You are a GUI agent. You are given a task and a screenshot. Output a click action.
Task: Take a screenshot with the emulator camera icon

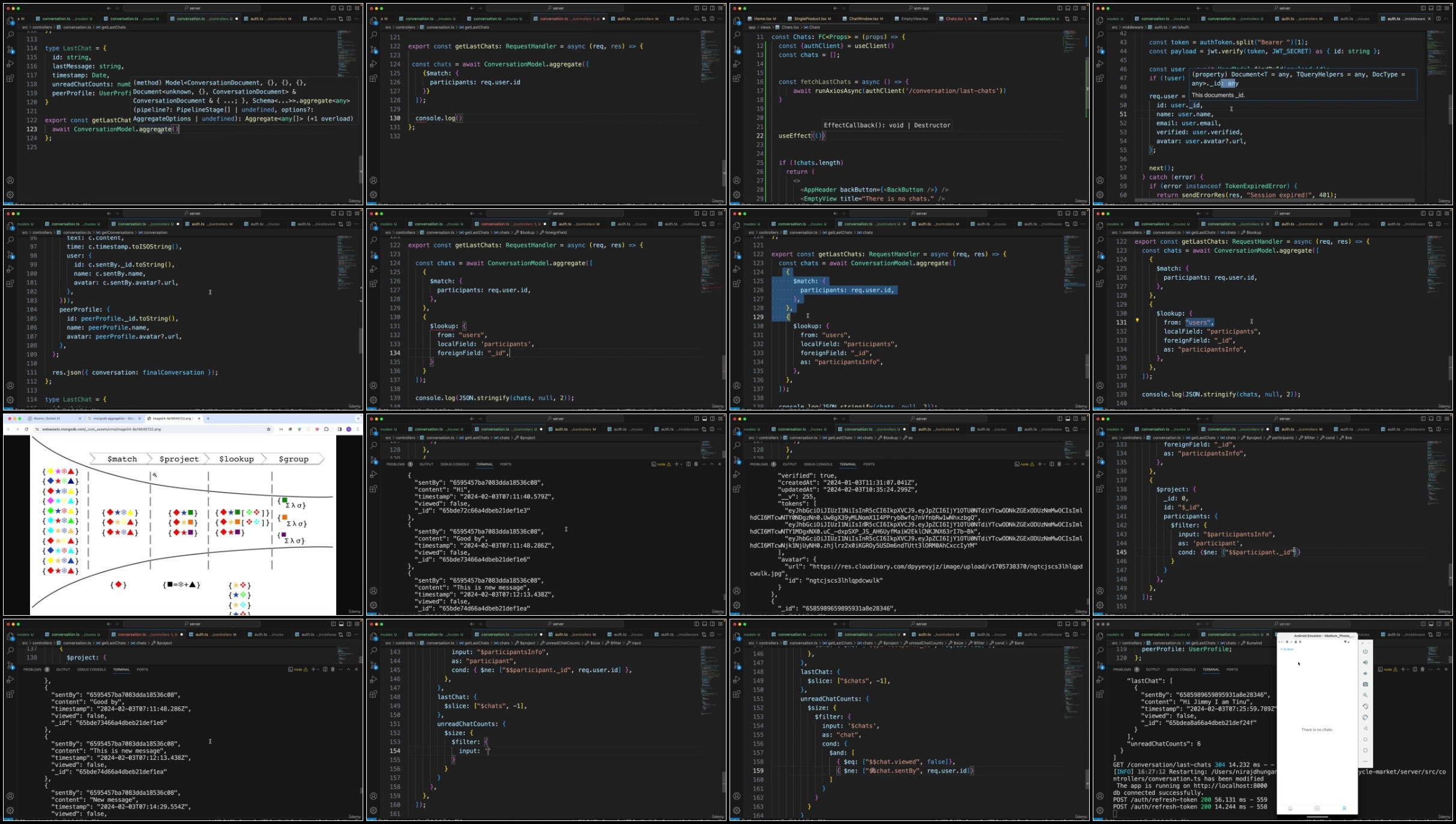1365,684
